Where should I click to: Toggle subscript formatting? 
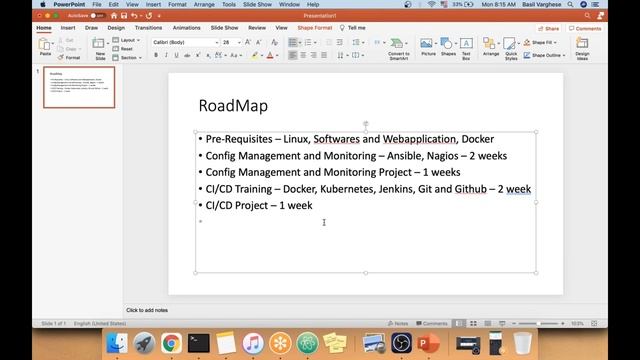click(x=208, y=55)
